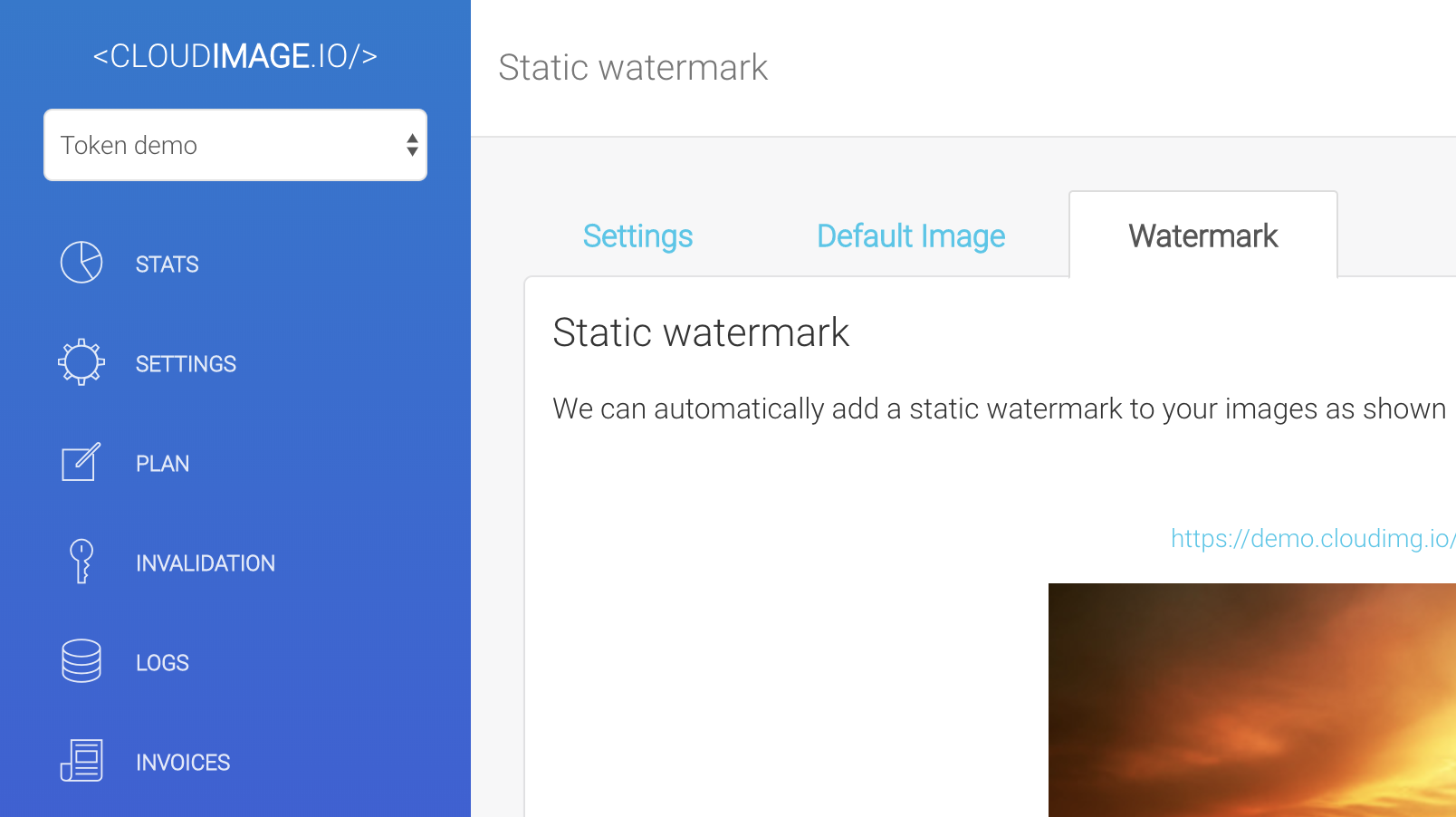Click the Static watermark page title
This screenshot has height=817, width=1456.
pos(633,68)
